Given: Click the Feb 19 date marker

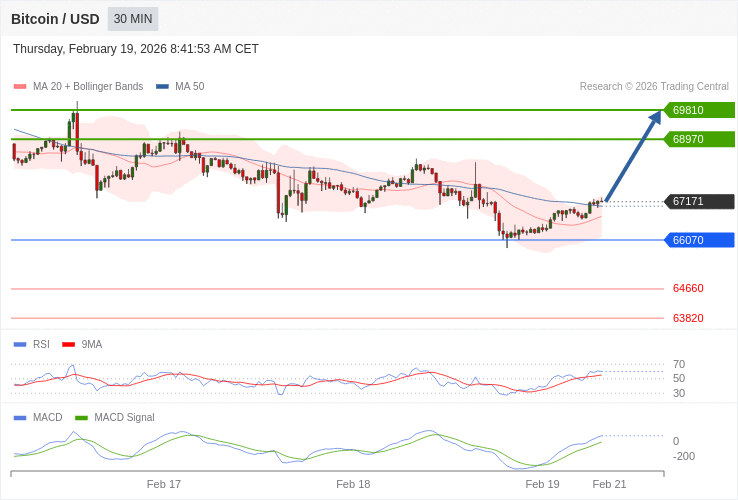Looking at the screenshot, I should click(542, 484).
